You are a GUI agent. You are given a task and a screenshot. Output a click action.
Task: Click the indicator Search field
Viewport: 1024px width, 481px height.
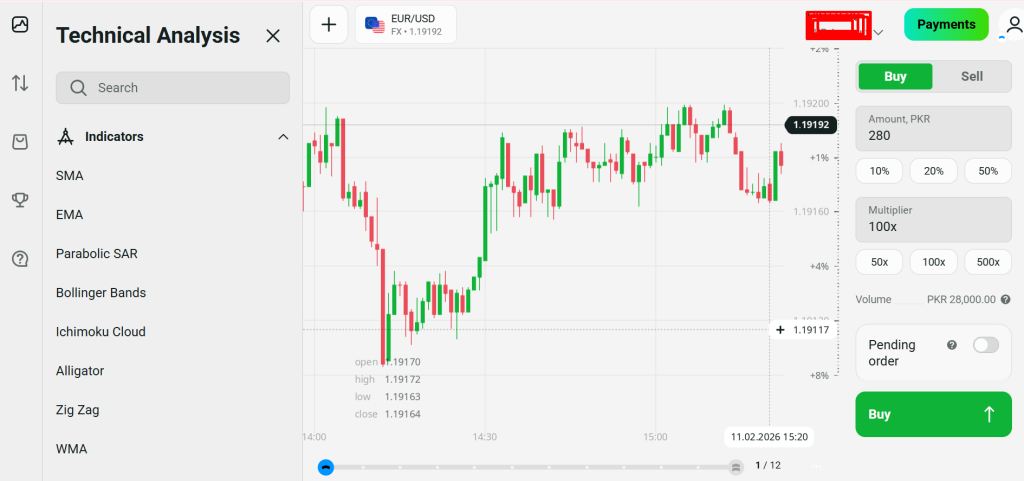click(x=173, y=88)
